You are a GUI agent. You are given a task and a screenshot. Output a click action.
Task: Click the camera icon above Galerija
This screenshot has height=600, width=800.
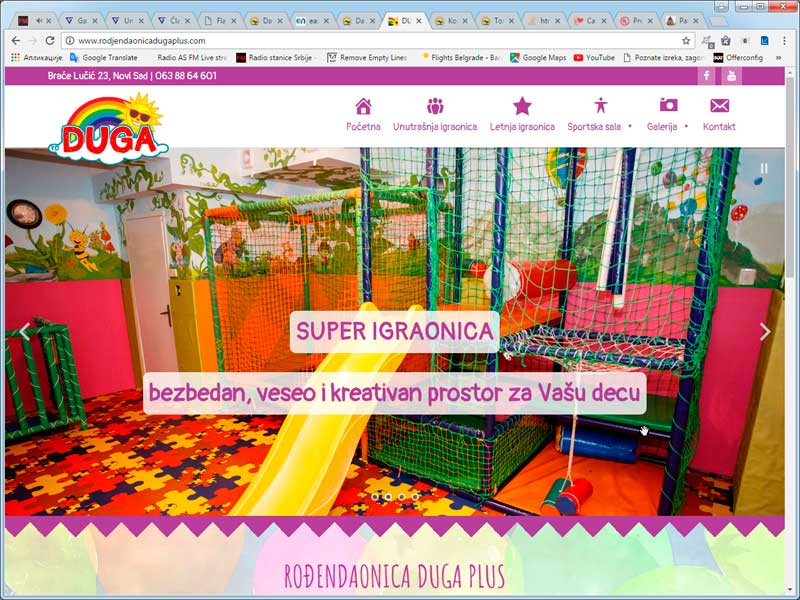pos(668,105)
